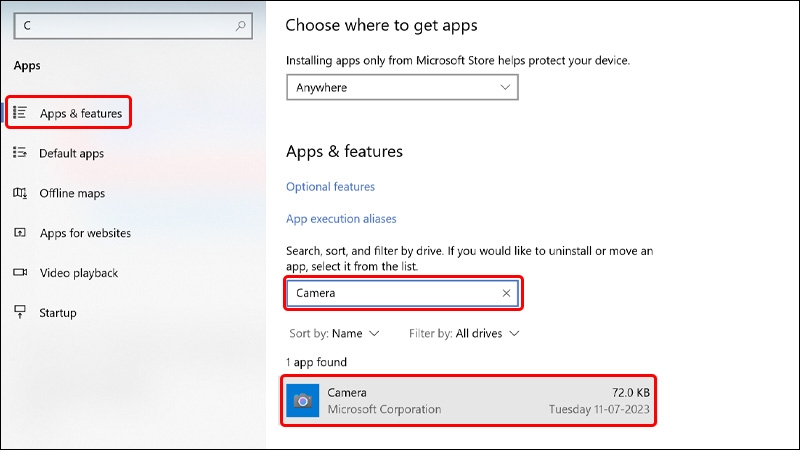Viewport: 800px width, 450px height.
Task: Click the magnifier icon in settings search
Action: tap(240, 26)
